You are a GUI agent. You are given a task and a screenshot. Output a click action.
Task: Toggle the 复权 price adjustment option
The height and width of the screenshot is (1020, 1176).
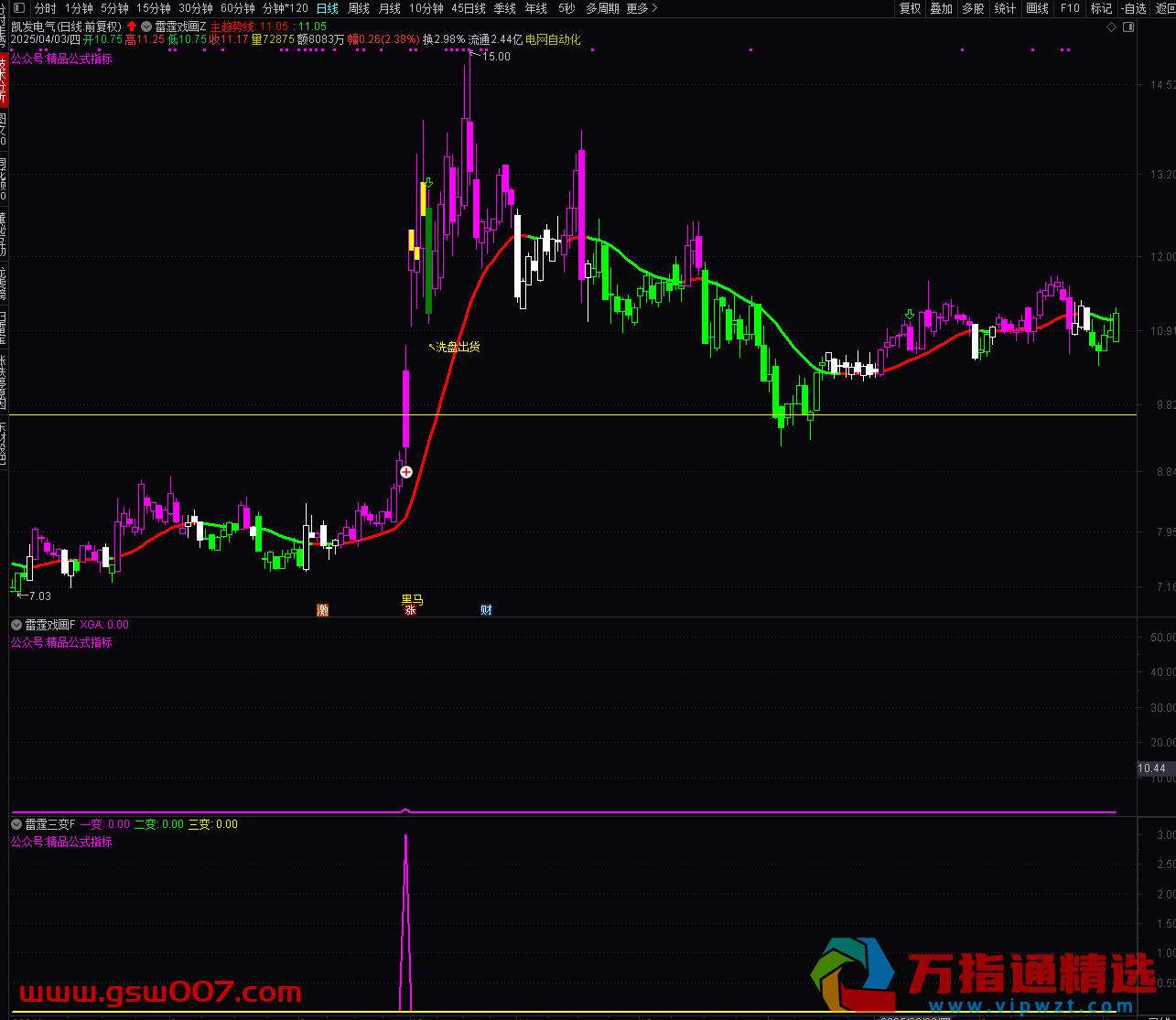click(910, 8)
